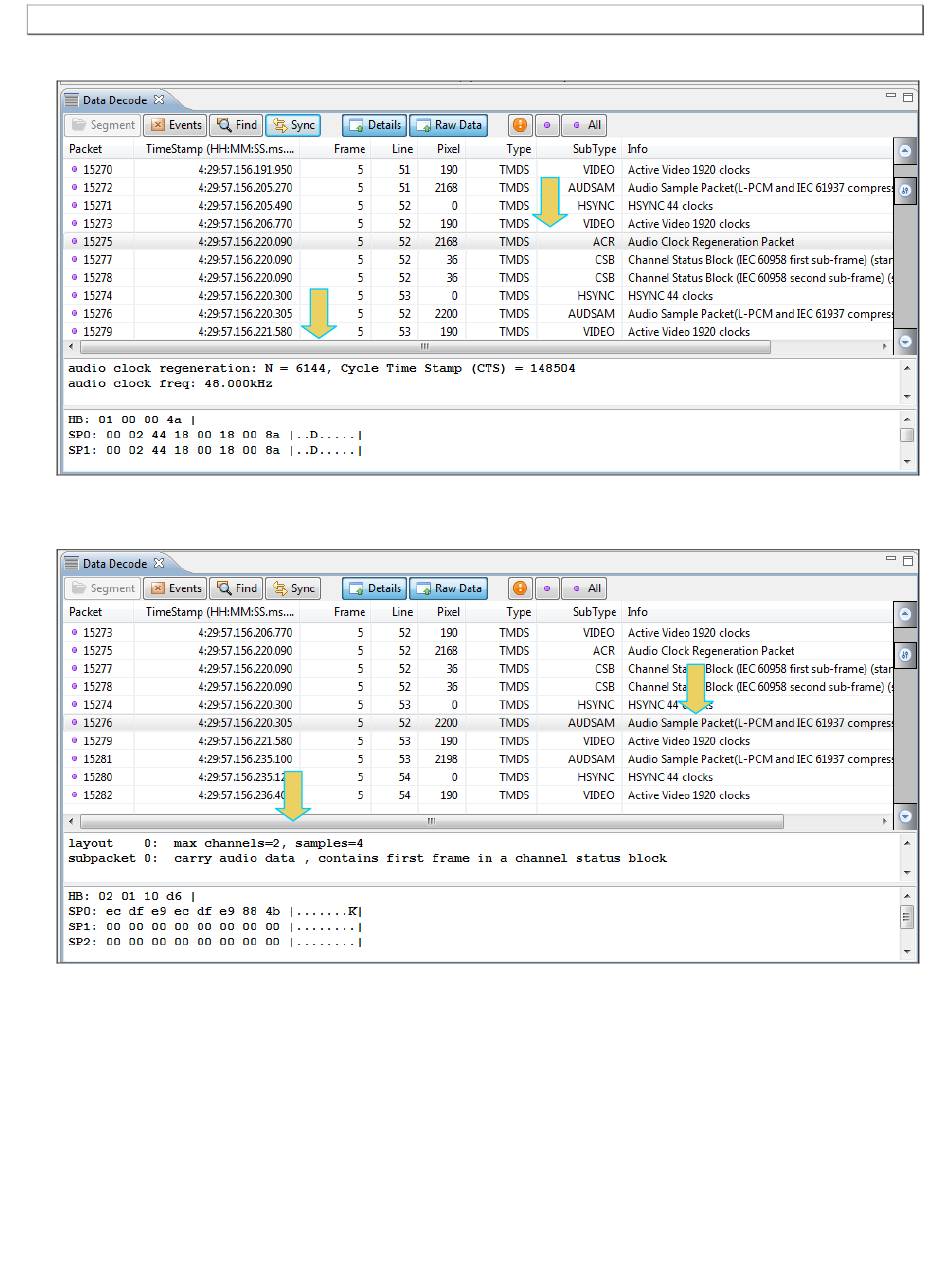Open Find in the lower panel toolbar
This screenshot has height=1267, width=950.
pyautogui.click(x=236, y=588)
